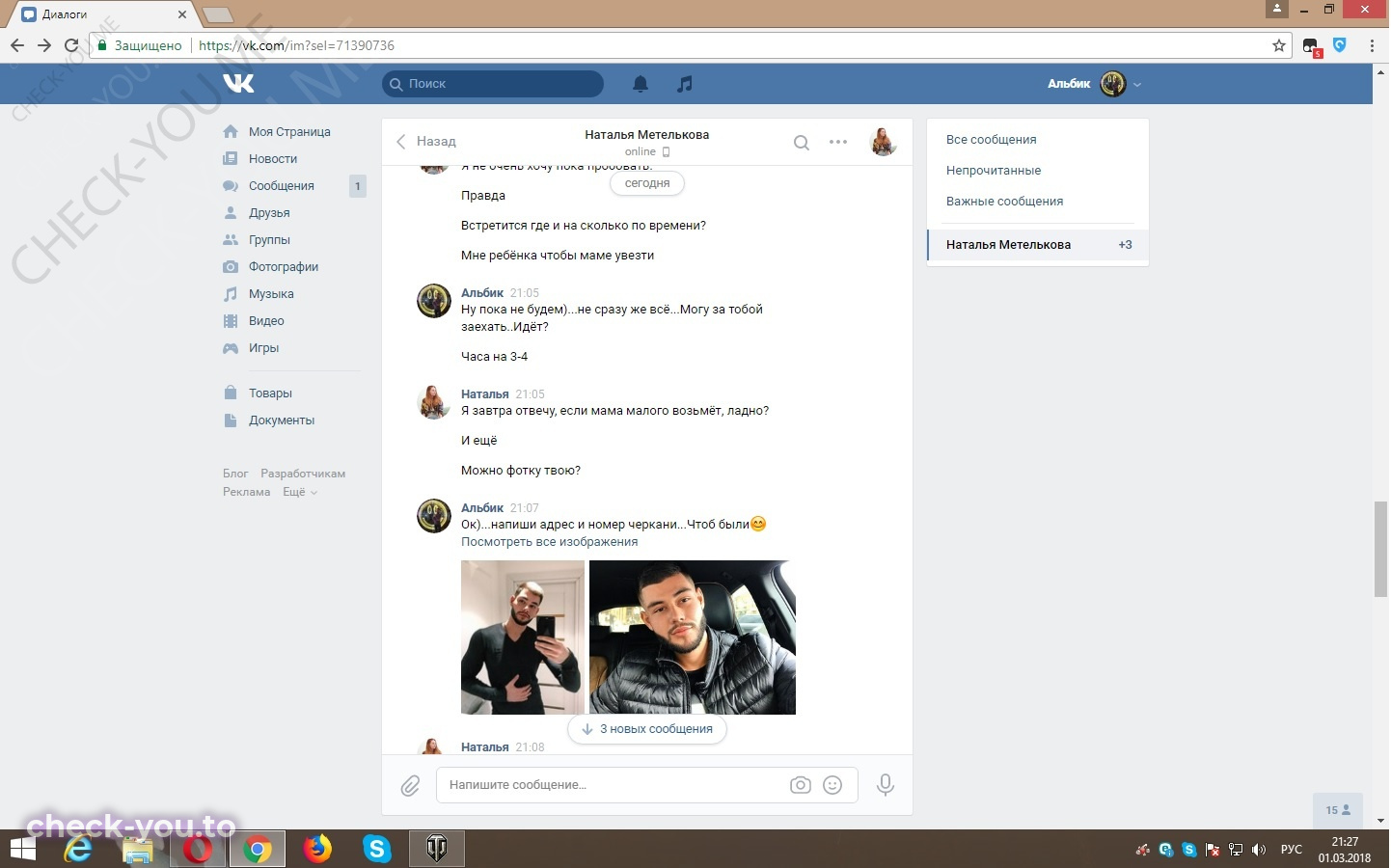1391x868 pixels.
Task: Open Наталья Метелькова's avatar in chat header
Action: [x=883, y=142]
